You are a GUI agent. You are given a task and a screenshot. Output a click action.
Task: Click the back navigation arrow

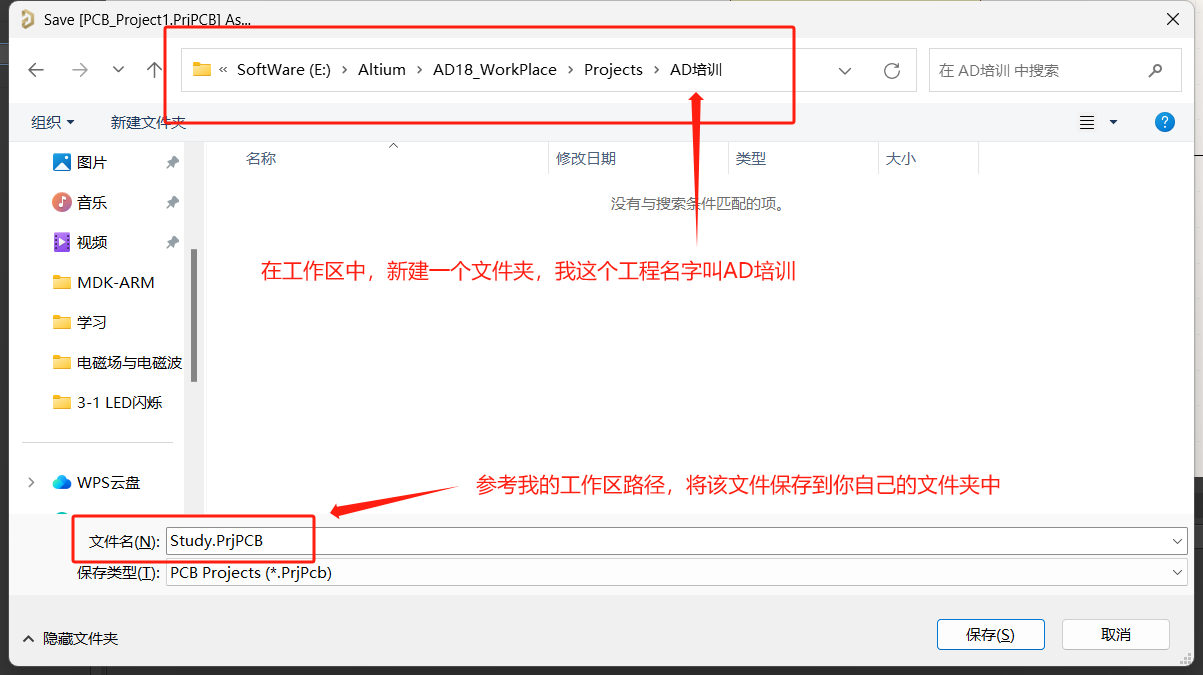36,70
